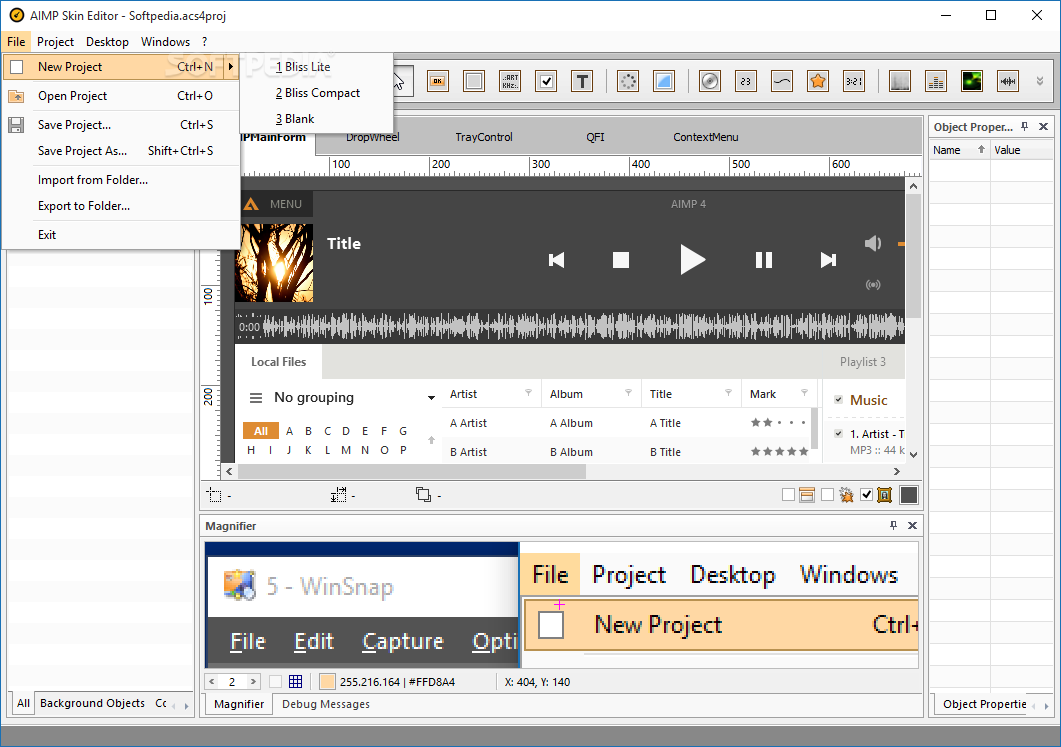This screenshot has width=1061, height=747.
Task: Select the equalizer bars element tool
Action: tap(936, 82)
